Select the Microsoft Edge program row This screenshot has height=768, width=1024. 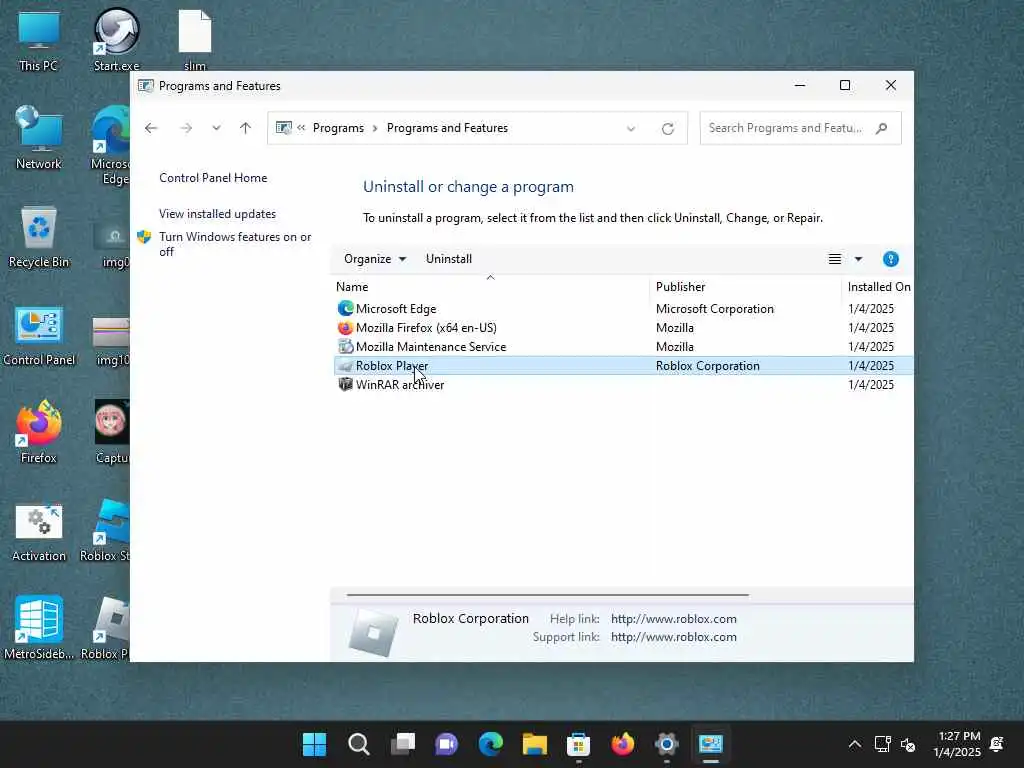624,309
